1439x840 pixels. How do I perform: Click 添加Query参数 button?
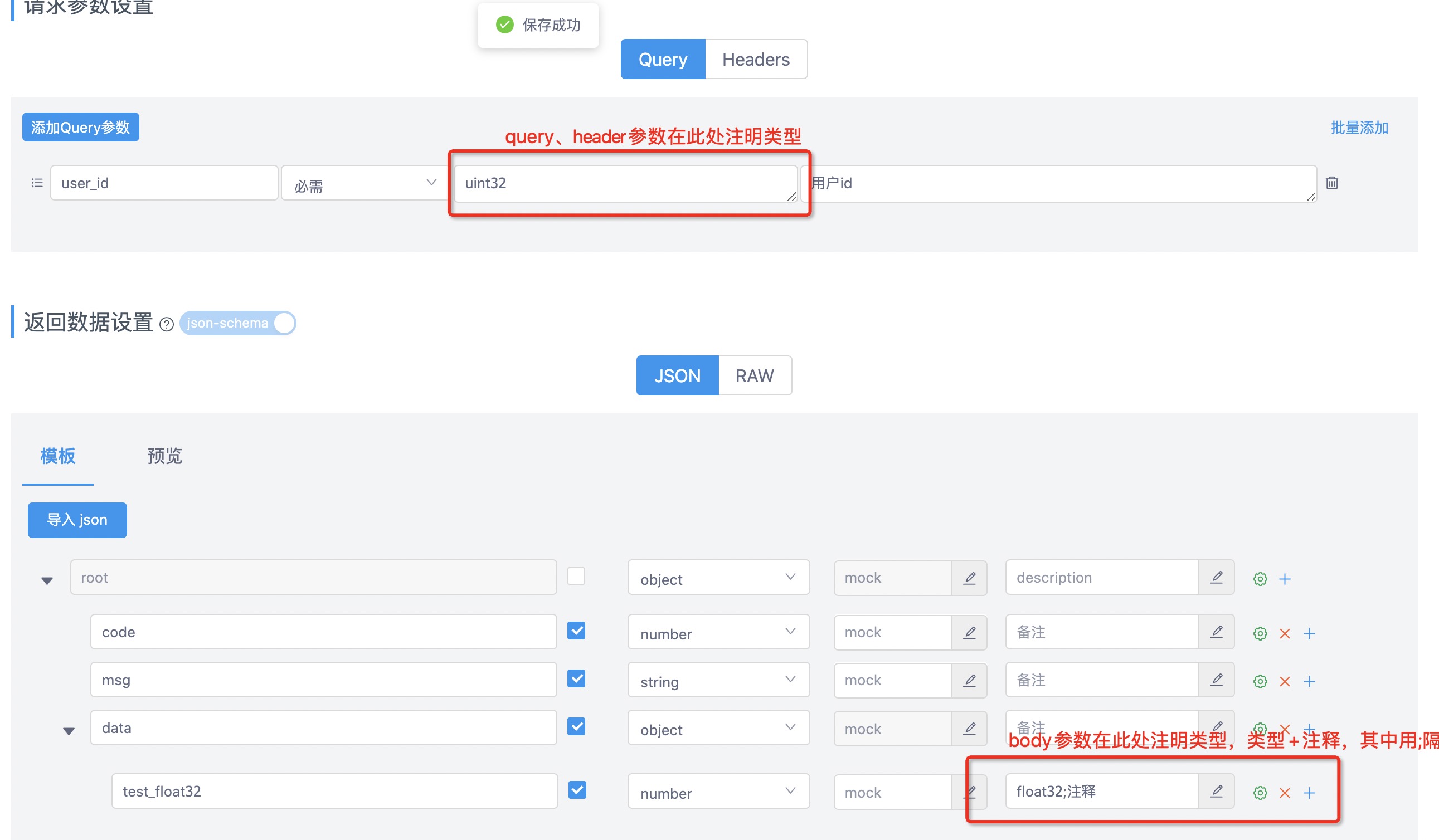[80, 127]
